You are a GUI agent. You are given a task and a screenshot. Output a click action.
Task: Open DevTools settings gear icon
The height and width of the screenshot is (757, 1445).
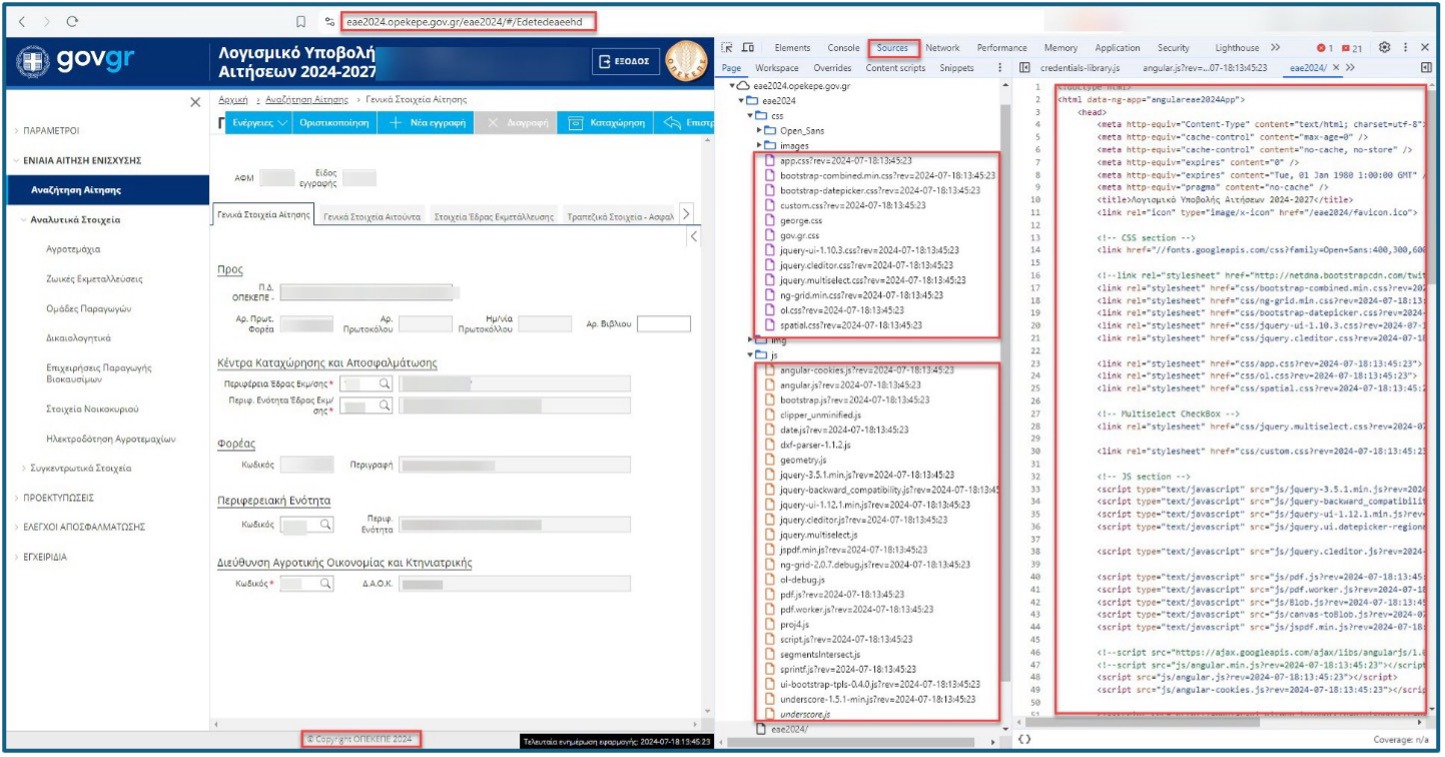[x=1385, y=47]
